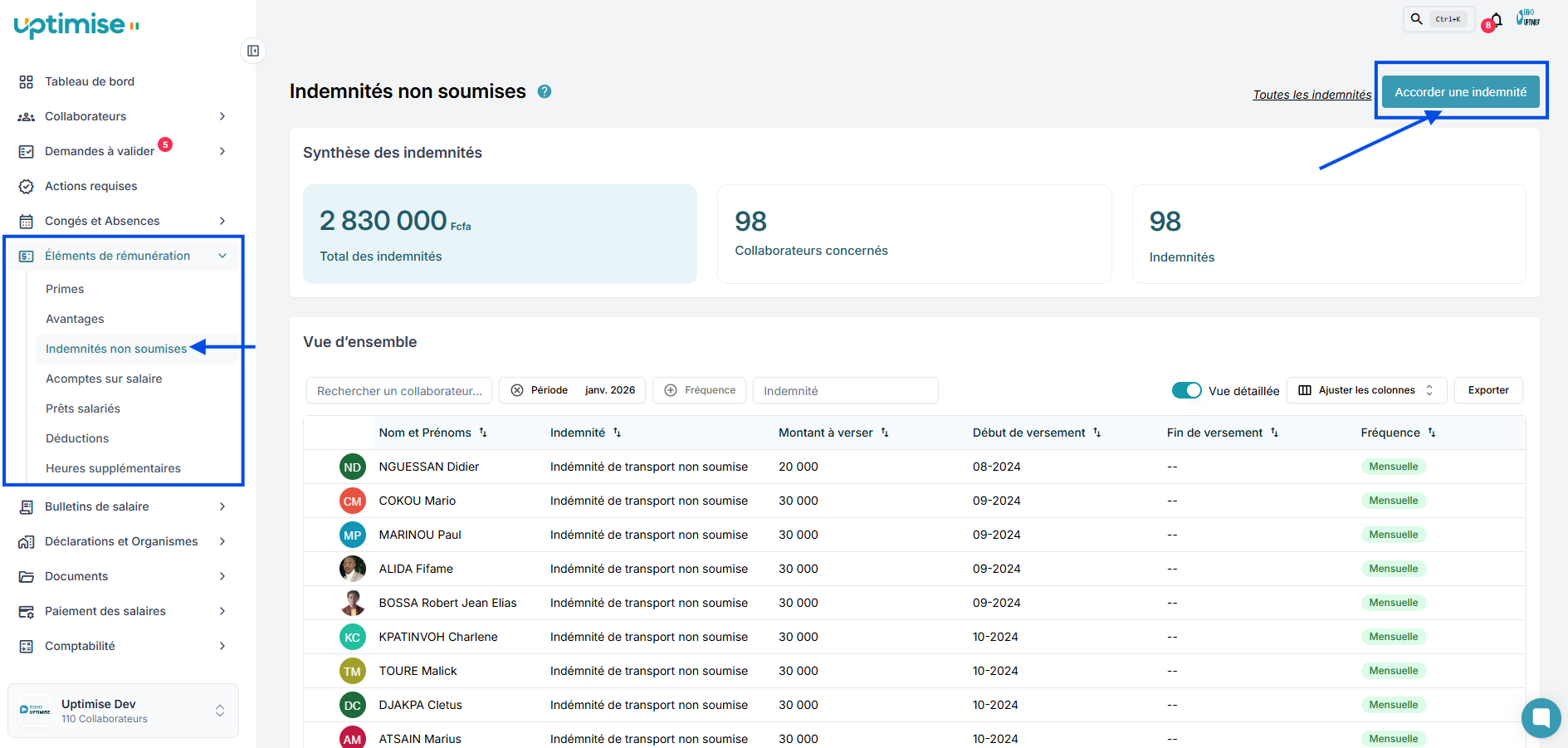Open the Ajuster les colonnes dropdown

click(x=1365, y=390)
